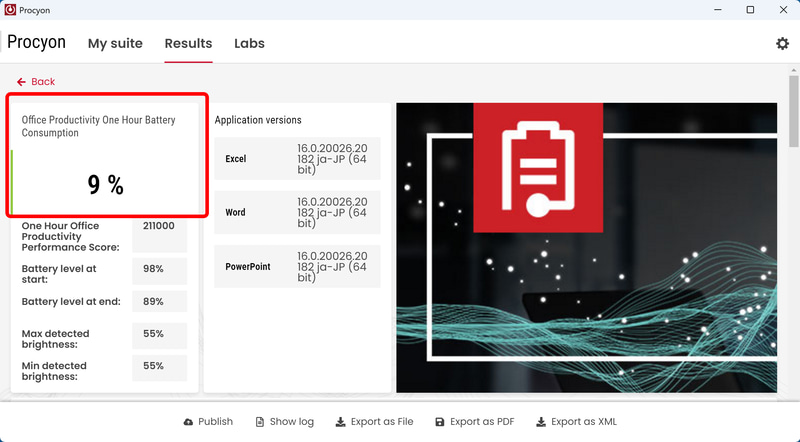Click the Procyon brand title
The height and width of the screenshot is (442, 800).
pos(36,42)
